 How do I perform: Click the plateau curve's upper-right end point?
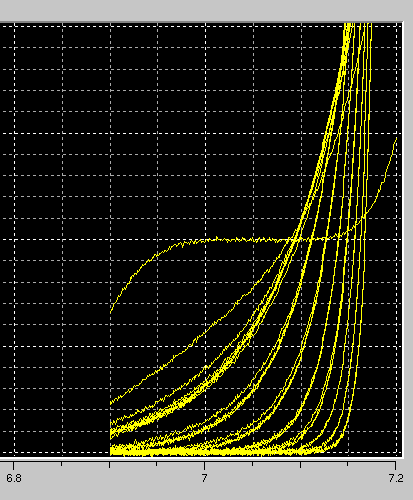(396, 138)
